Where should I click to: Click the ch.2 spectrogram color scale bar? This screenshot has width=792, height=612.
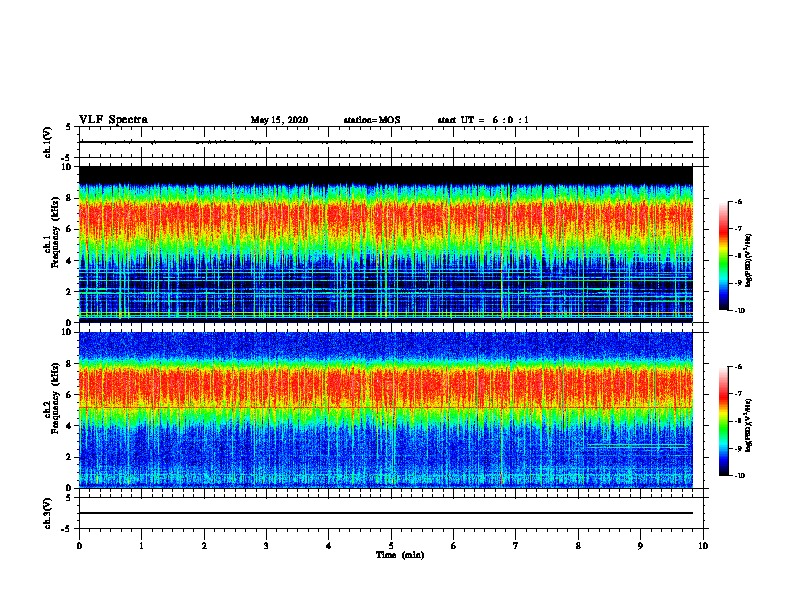723,421
